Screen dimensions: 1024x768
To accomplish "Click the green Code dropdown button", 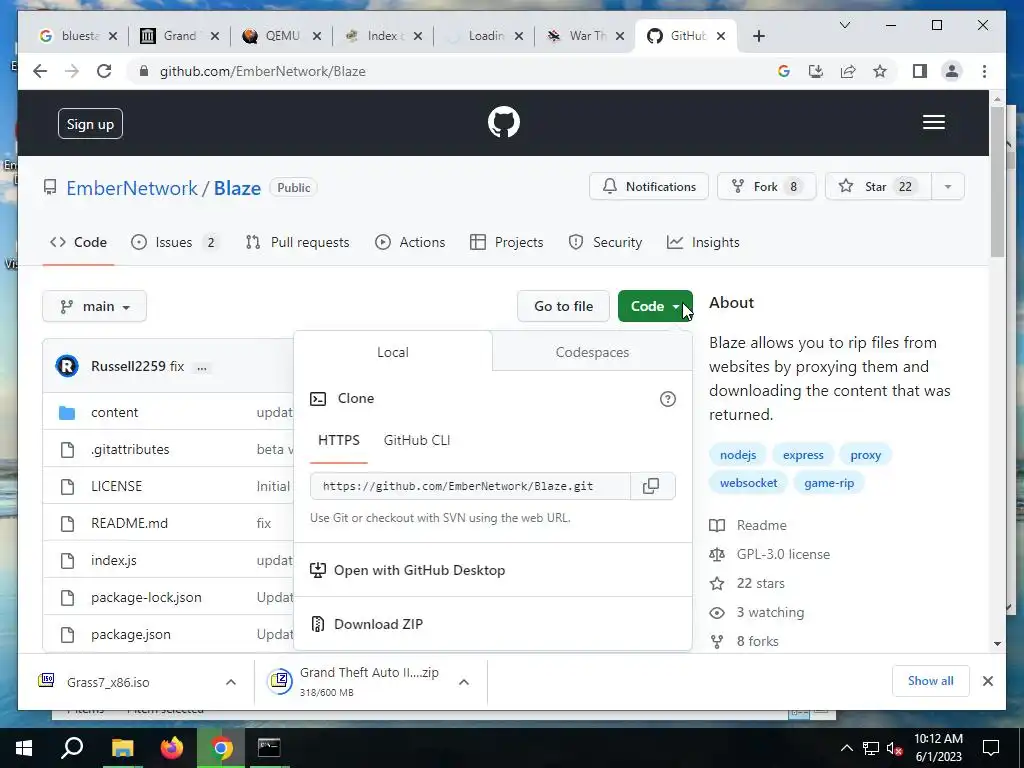I will [x=655, y=306].
